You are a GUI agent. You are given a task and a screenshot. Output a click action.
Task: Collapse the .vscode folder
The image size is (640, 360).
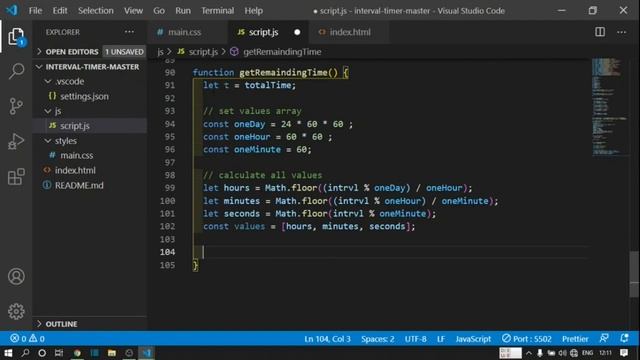[48, 81]
